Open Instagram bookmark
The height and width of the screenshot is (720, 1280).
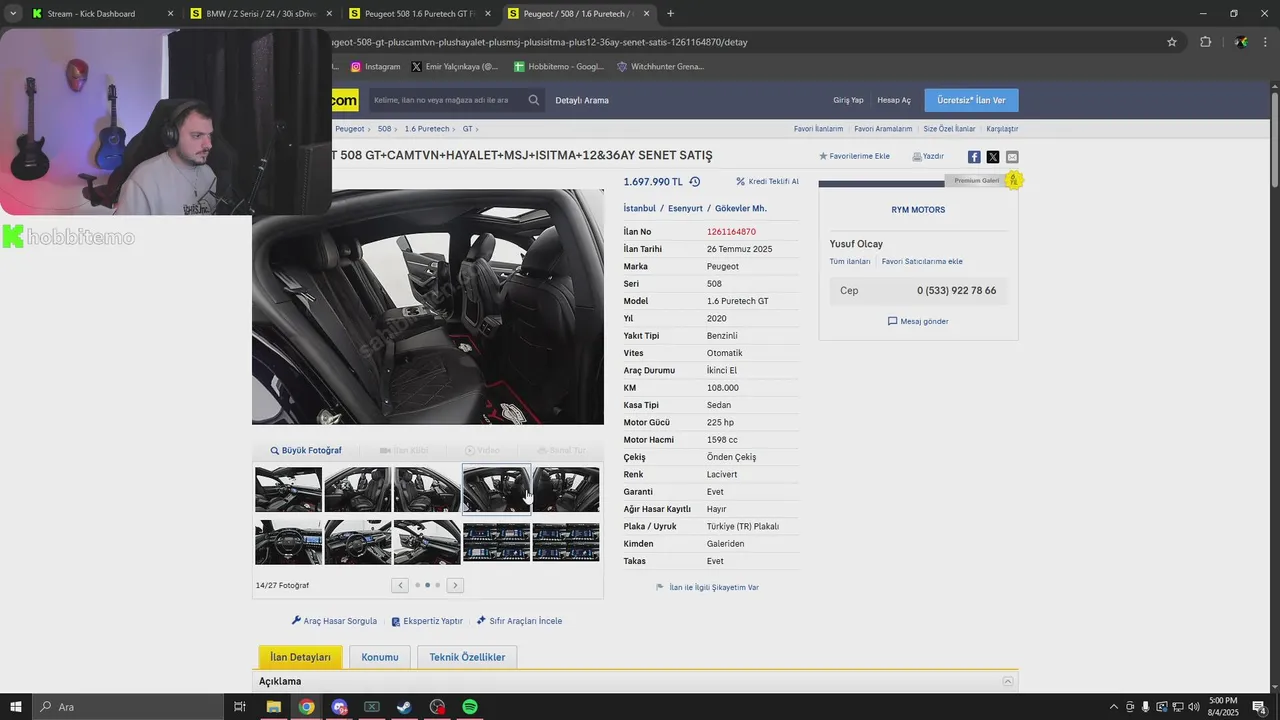coord(375,67)
